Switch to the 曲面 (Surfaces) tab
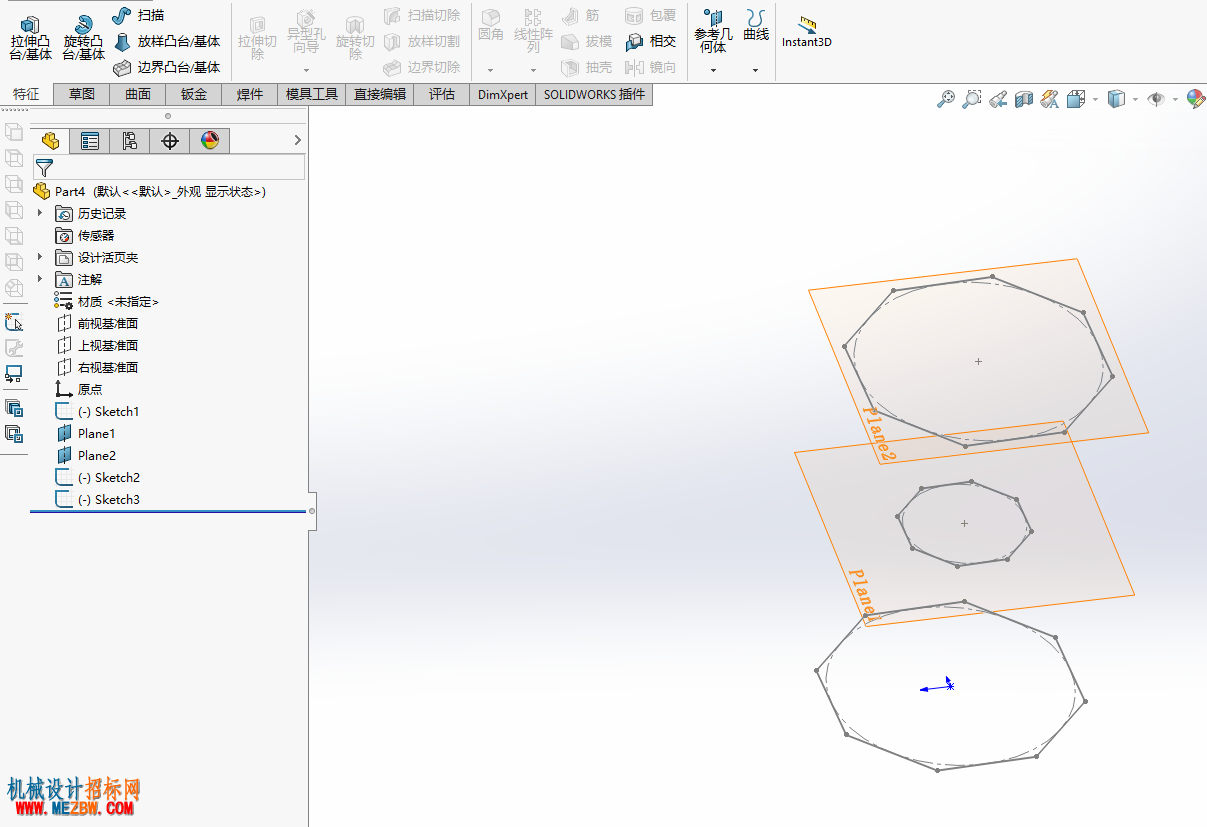This screenshot has width=1207, height=827. (138, 94)
